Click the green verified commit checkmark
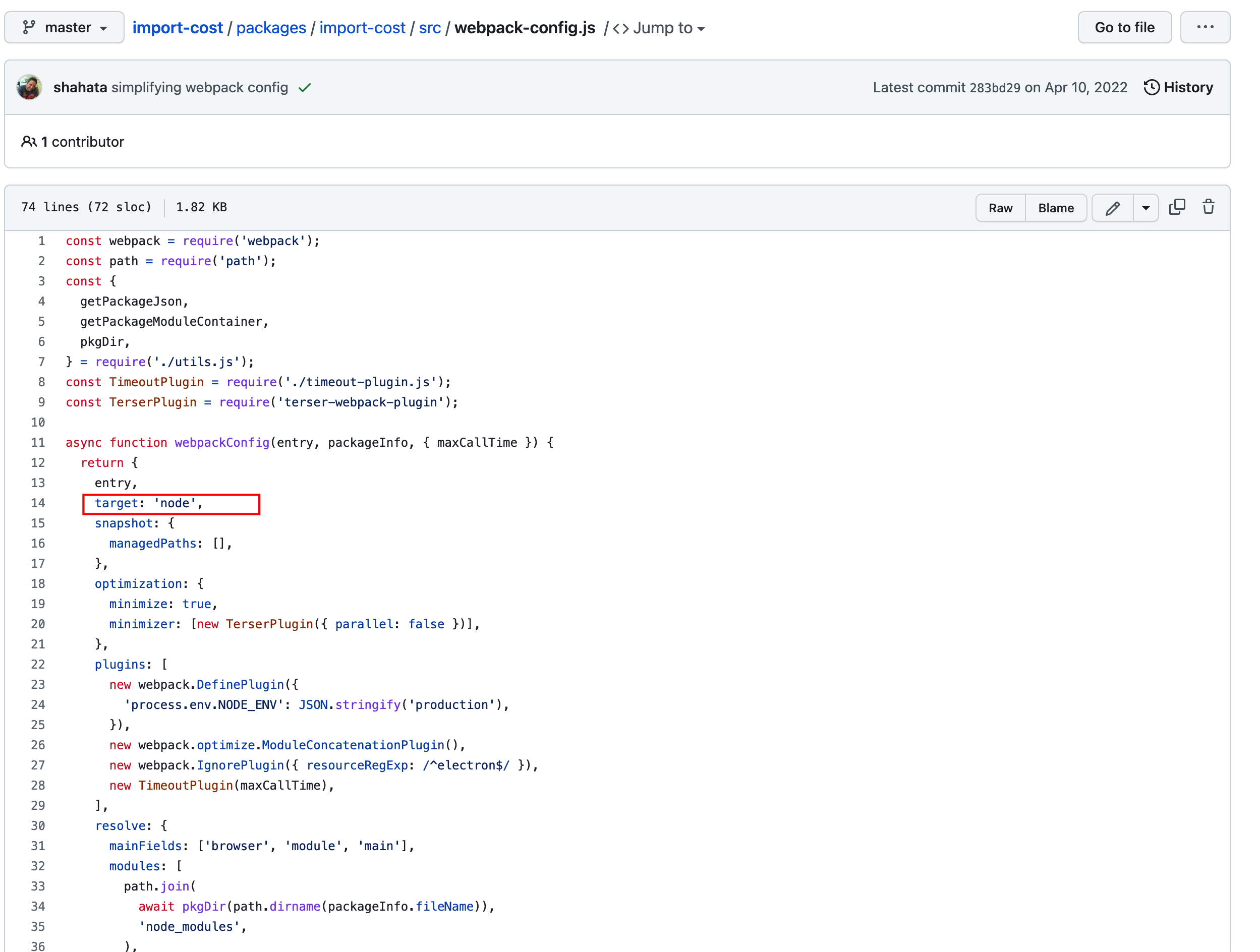Image resolution: width=1260 pixels, height=952 pixels. click(306, 87)
